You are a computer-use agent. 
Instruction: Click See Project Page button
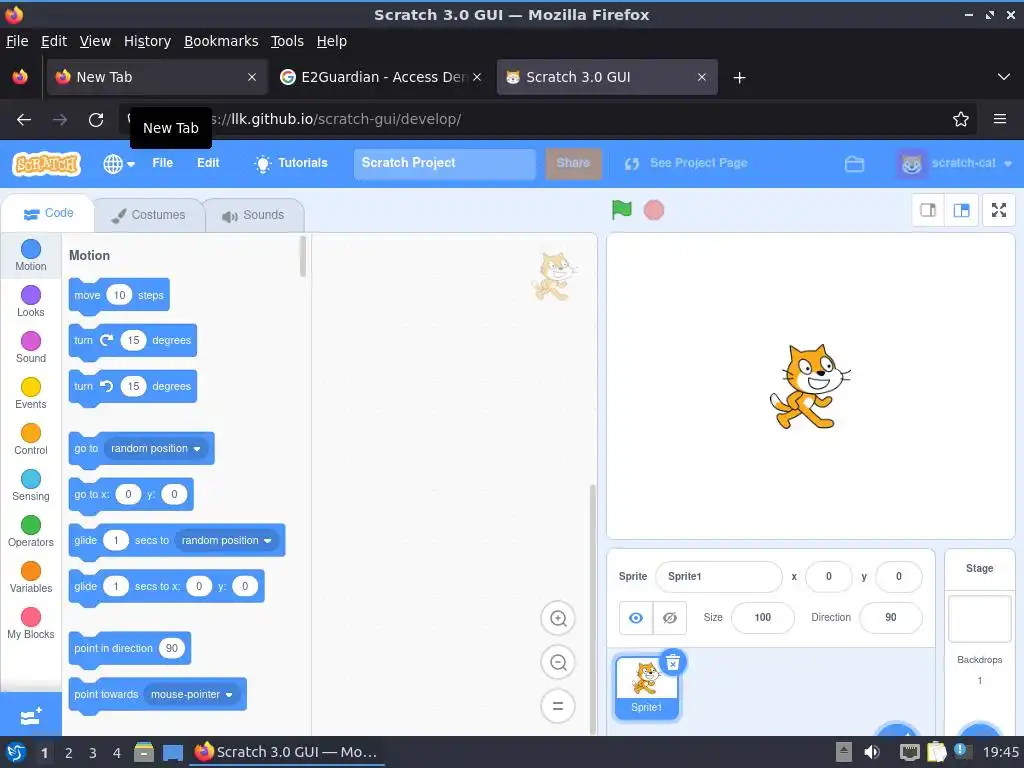point(686,163)
